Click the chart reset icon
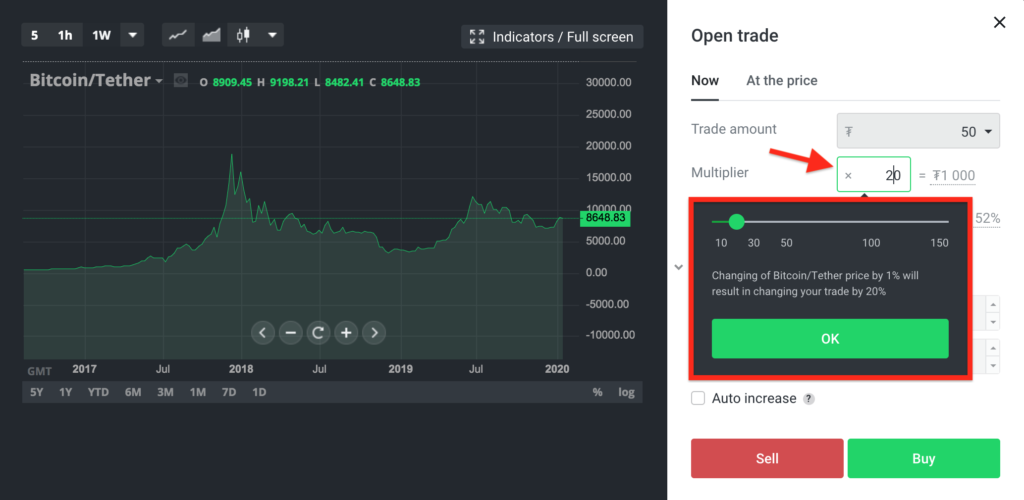The width and height of the screenshot is (1024, 500). tap(318, 333)
